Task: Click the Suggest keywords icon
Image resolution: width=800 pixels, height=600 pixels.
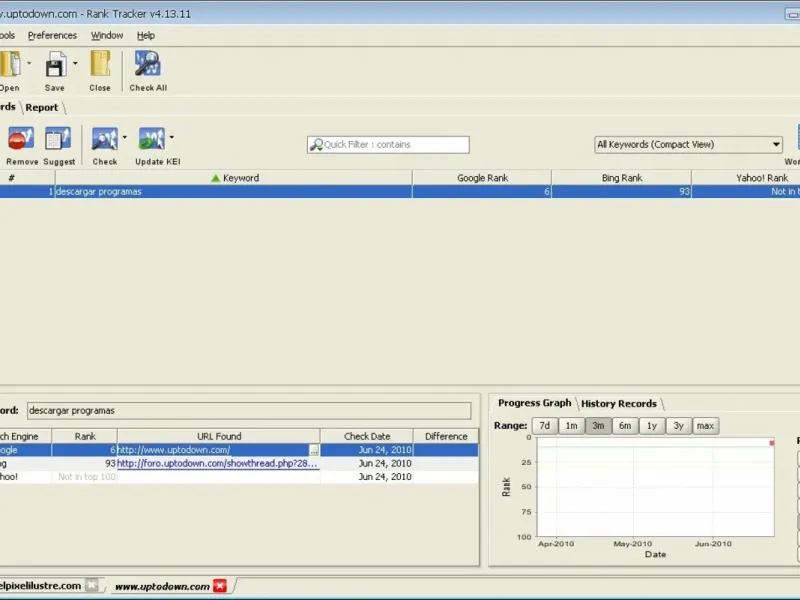Action: [58, 138]
